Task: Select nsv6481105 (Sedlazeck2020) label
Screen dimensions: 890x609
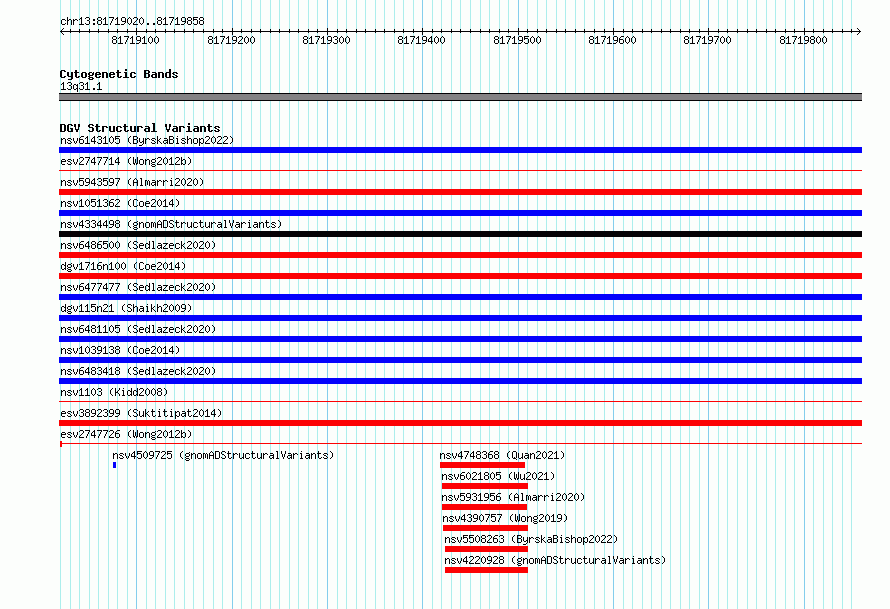Action: tap(138, 329)
